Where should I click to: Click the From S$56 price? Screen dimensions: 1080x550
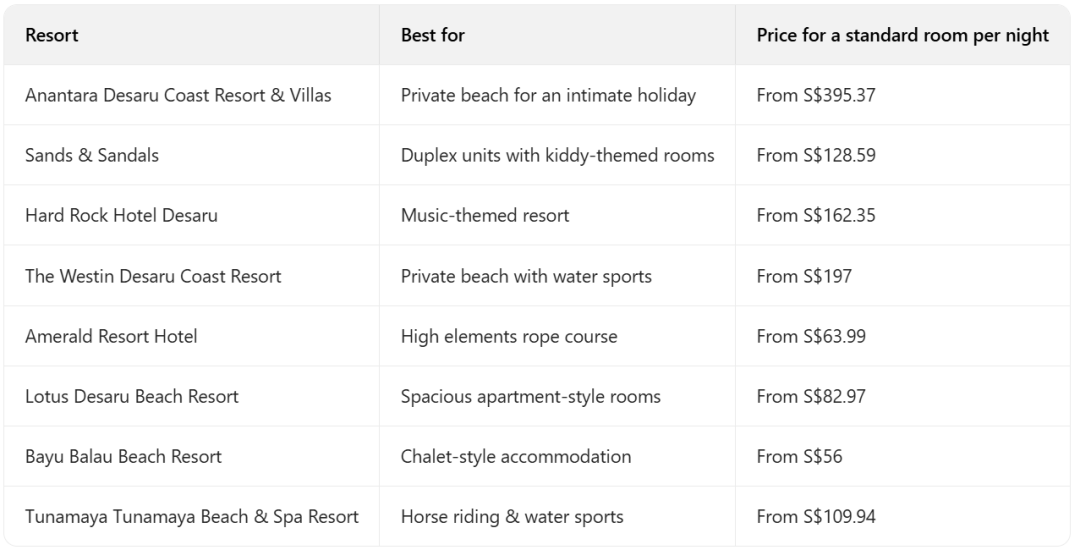point(799,456)
